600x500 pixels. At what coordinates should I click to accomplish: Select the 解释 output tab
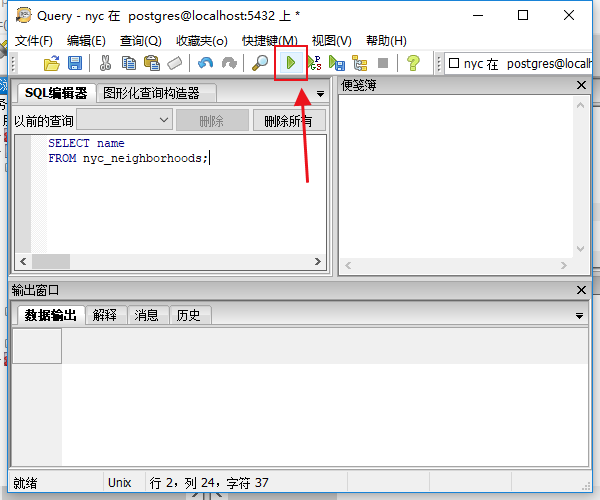click(105, 315)
